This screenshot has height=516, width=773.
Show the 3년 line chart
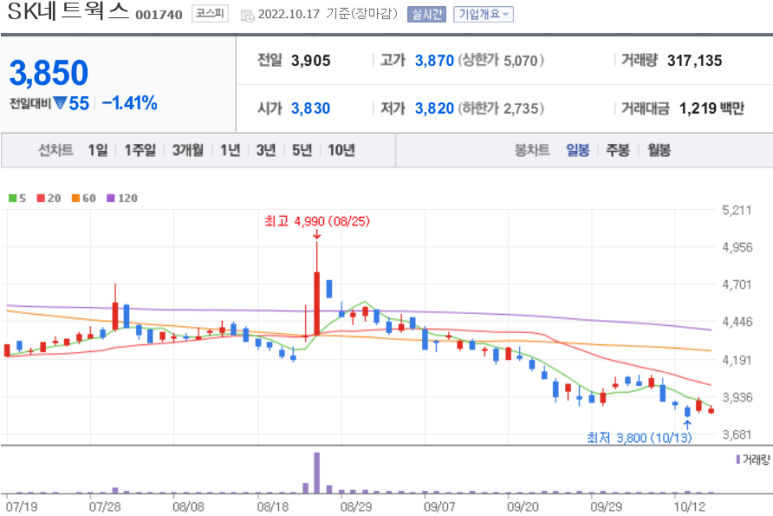266,150
